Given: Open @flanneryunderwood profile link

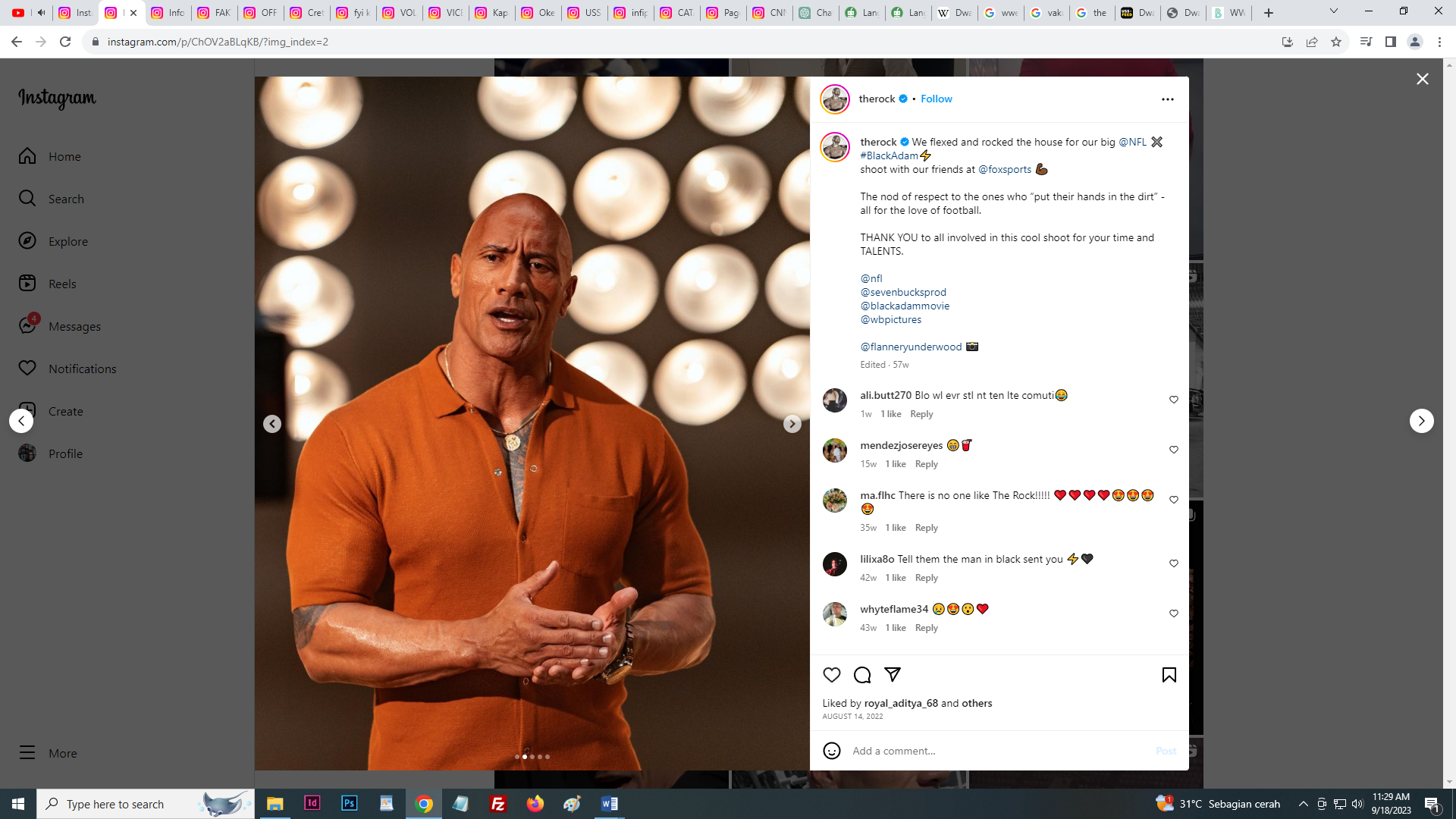Looking at the screenshot, I should 911,347.
